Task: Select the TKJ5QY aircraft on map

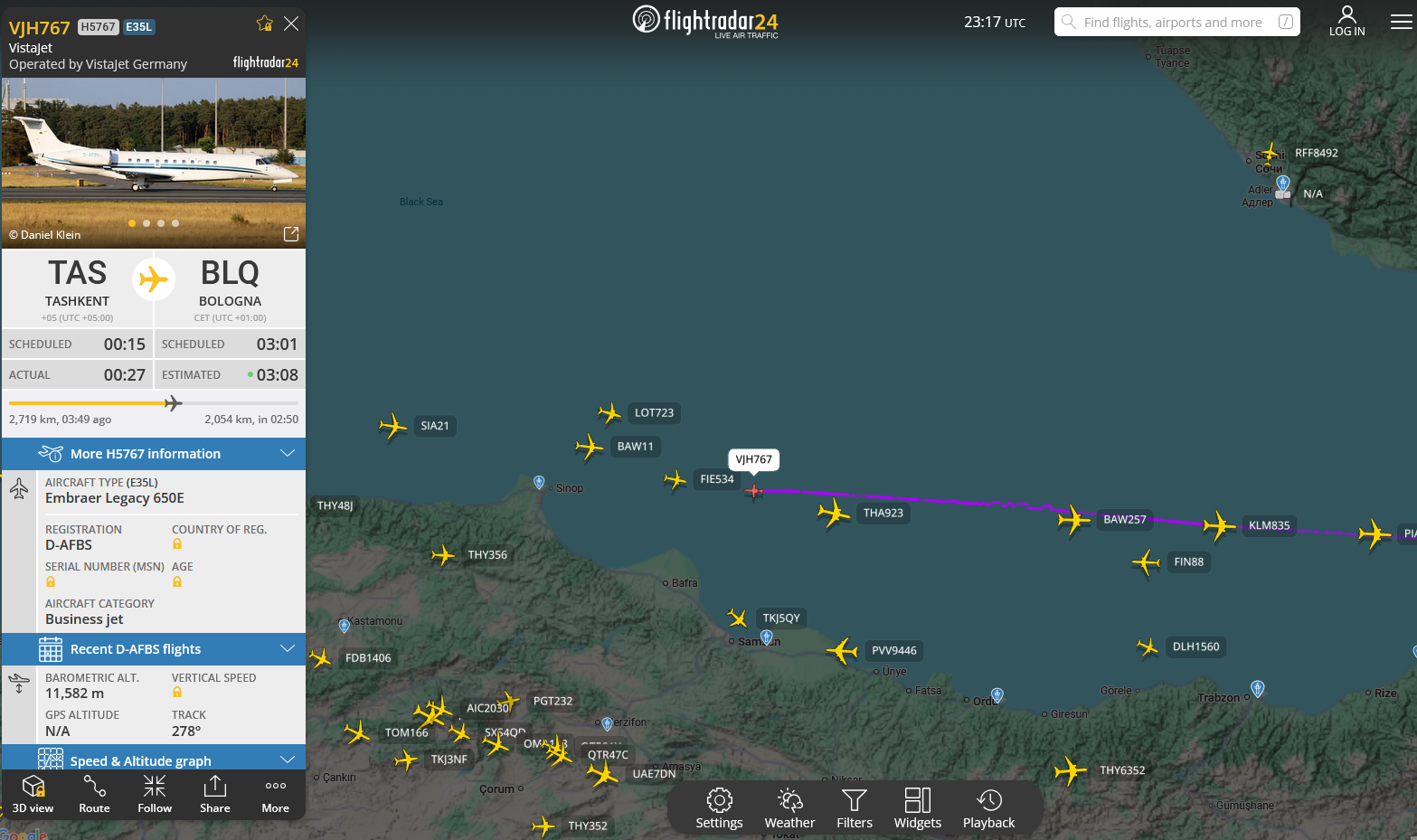Action: tap(738, 618)
